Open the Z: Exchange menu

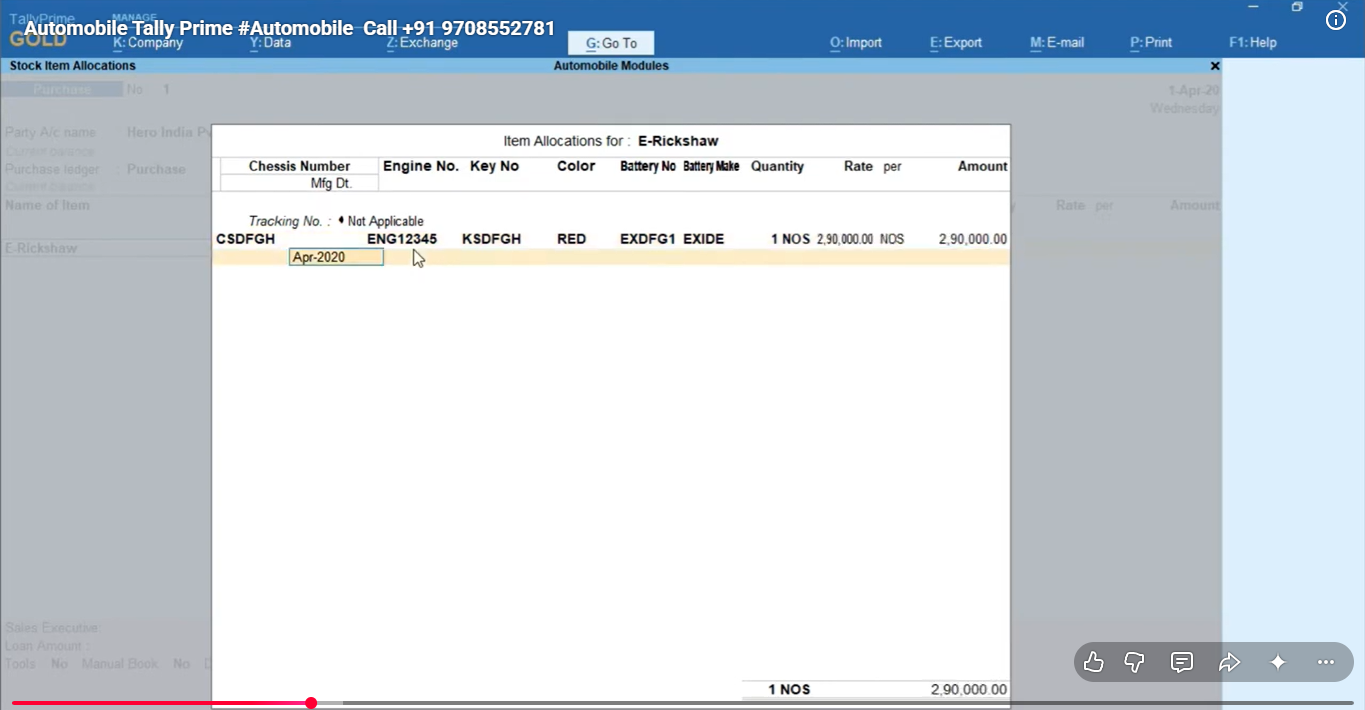point(422,43)
